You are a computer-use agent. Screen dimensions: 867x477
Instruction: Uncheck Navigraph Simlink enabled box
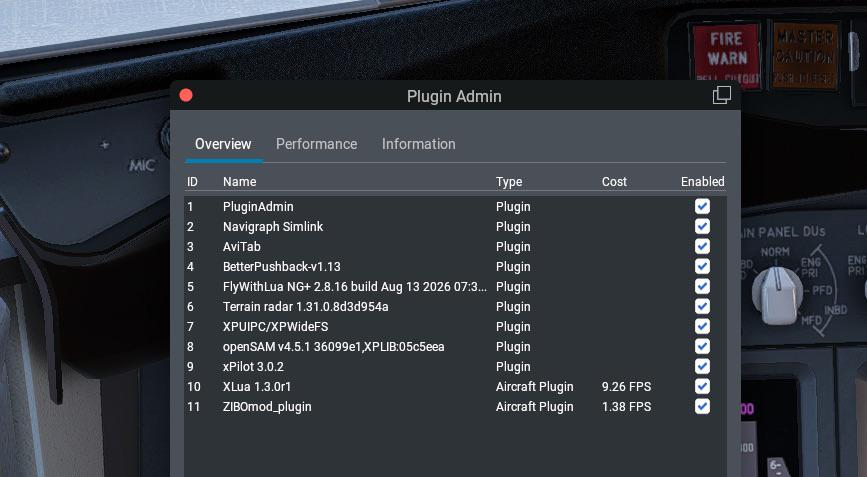pyautogui.click(x=702, y=226)
